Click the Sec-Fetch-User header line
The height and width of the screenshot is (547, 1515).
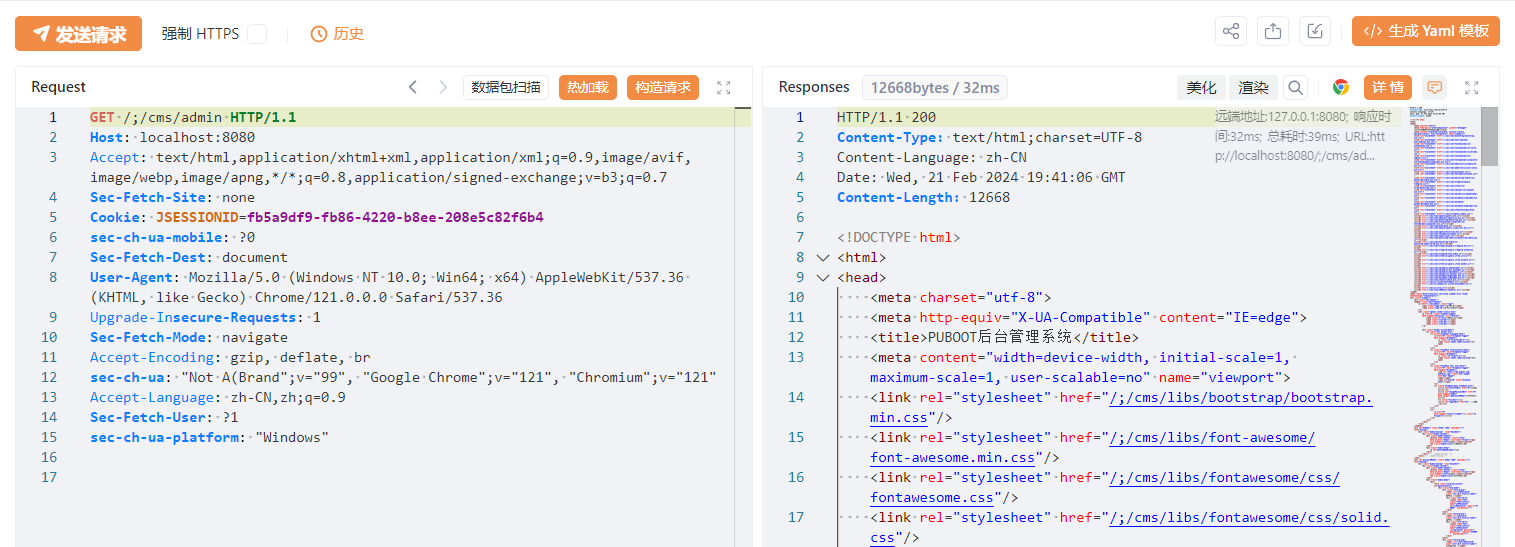[x=164, y=417]
